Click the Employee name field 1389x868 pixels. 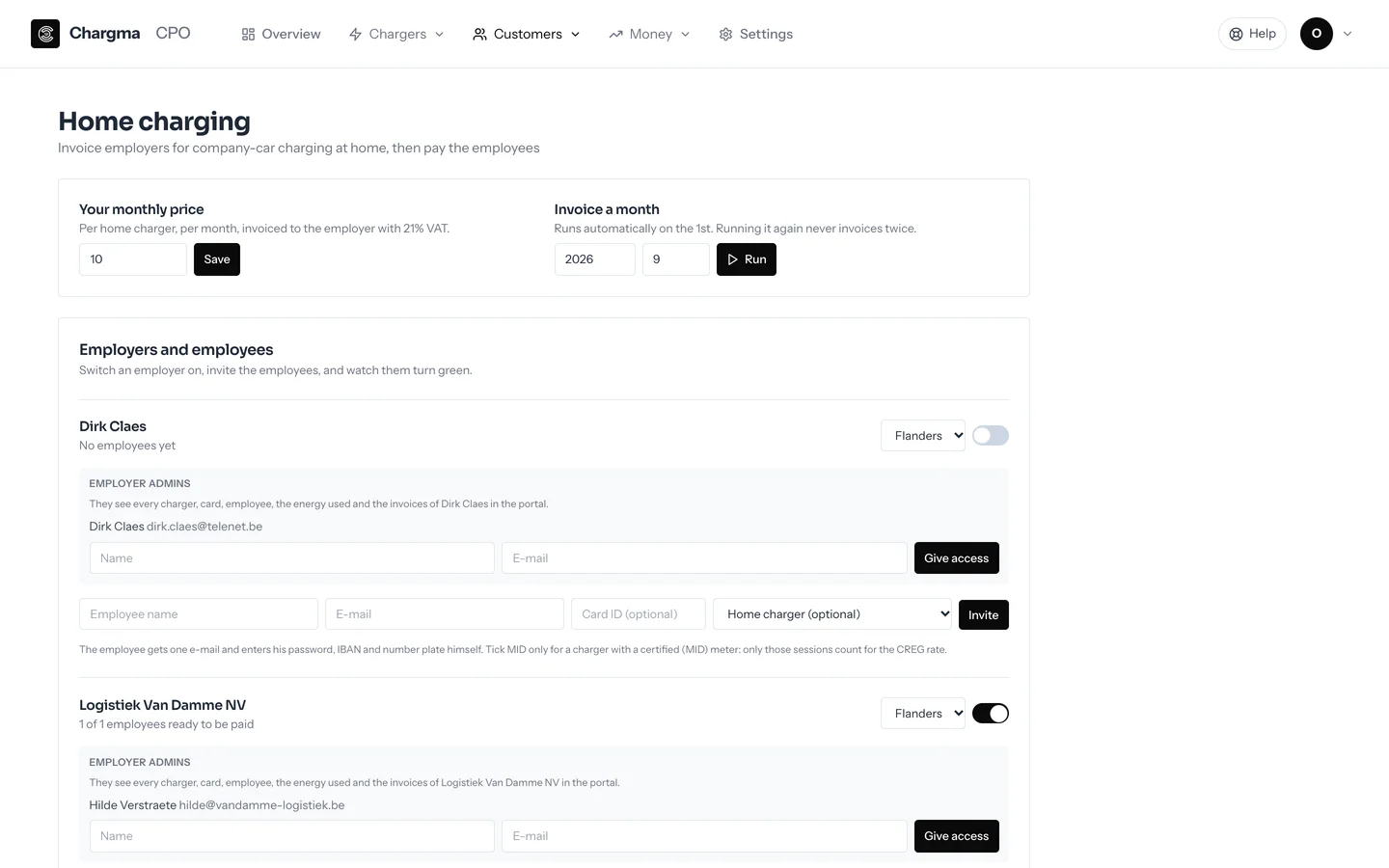199,614
